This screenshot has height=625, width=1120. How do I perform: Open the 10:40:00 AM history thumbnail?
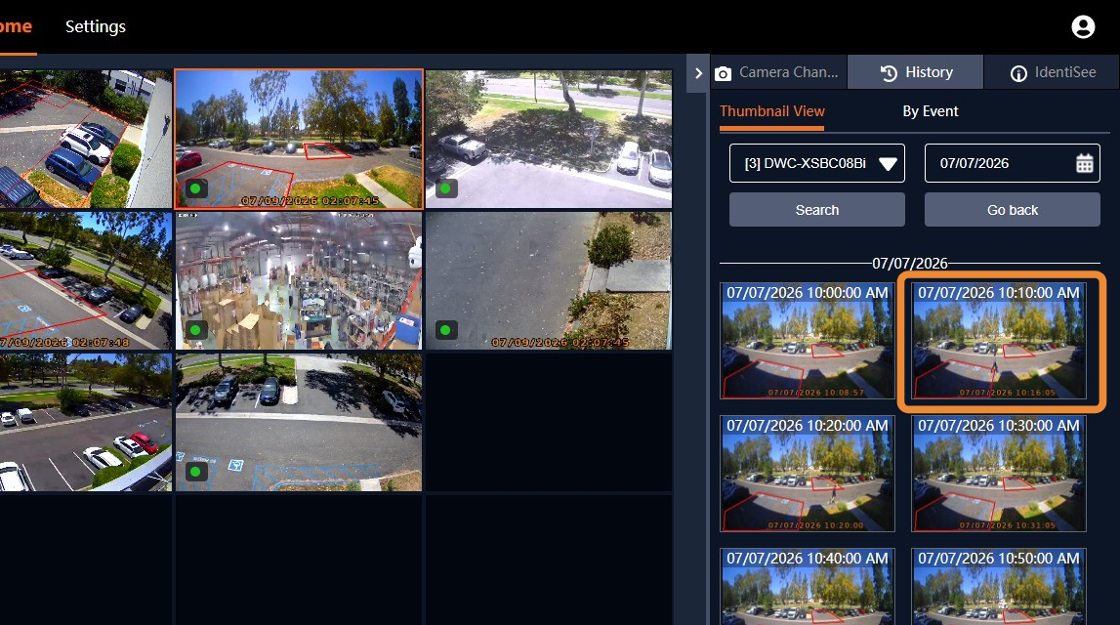807,586
